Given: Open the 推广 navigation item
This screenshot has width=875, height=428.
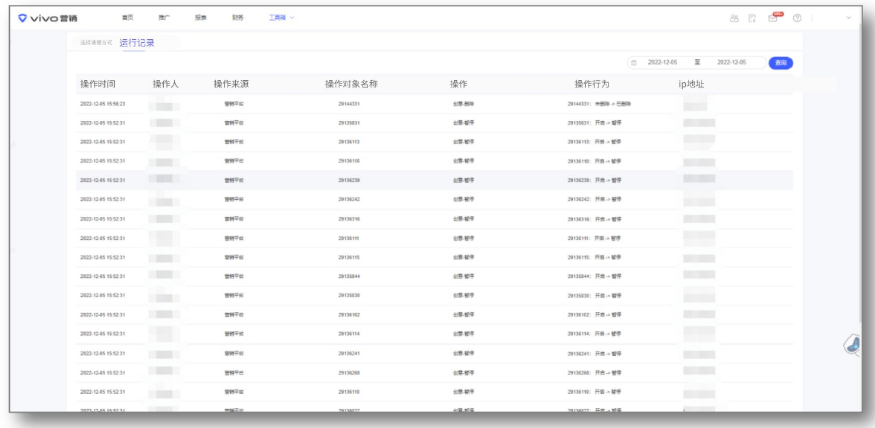Looking at the screenshot, I should [x=163, y=18].
